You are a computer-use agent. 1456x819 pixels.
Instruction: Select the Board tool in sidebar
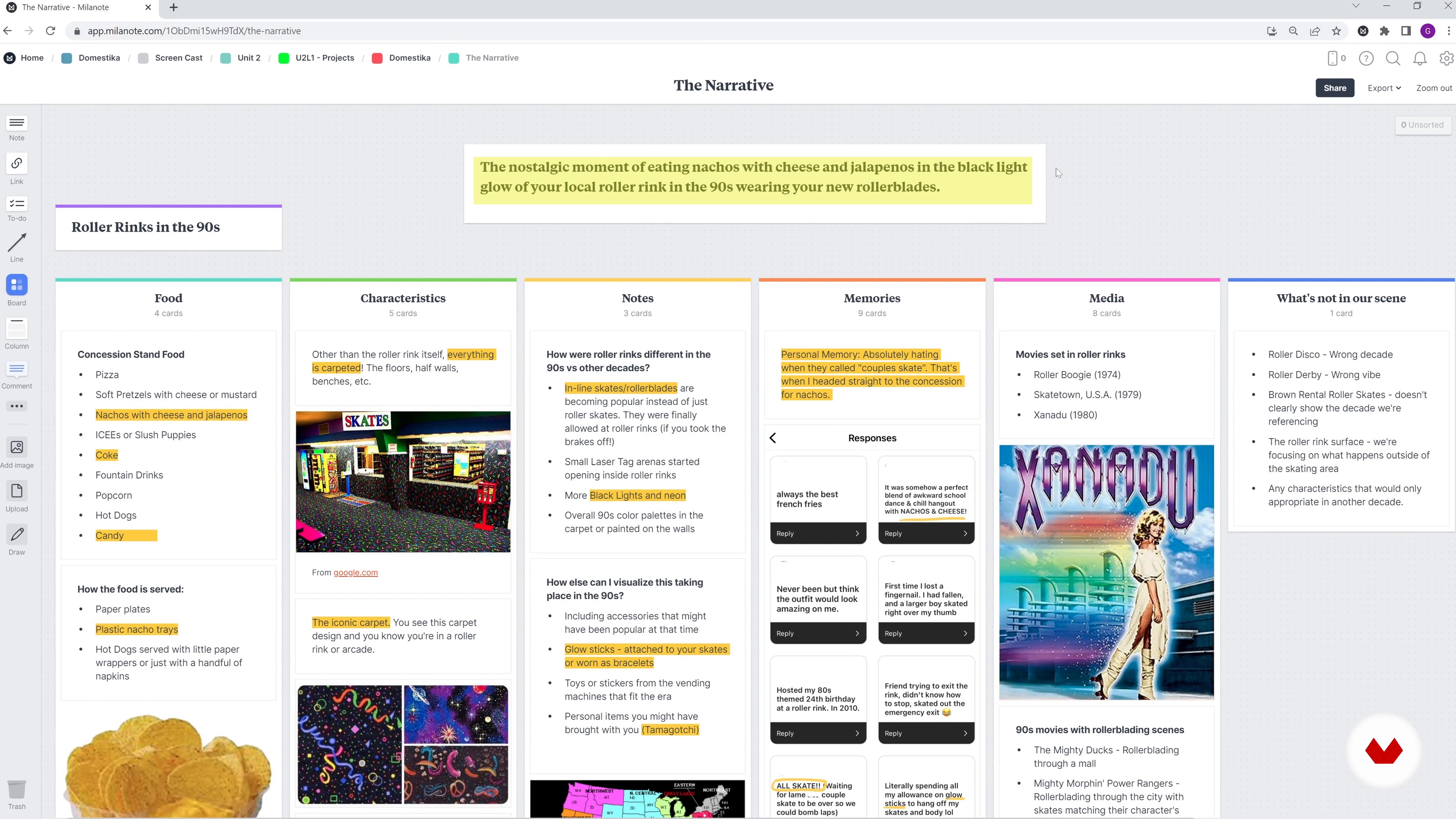click(x=16, y=290)
